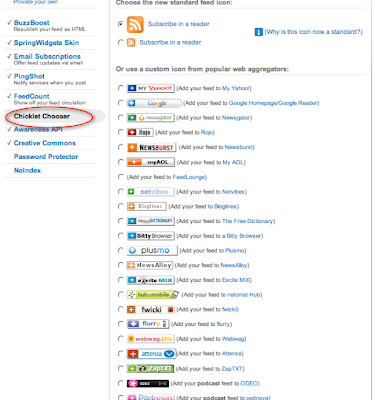This screenshot has height=400, width=375.
Task: Select the small standard feed icon radio button
Action: pos(121,42)
